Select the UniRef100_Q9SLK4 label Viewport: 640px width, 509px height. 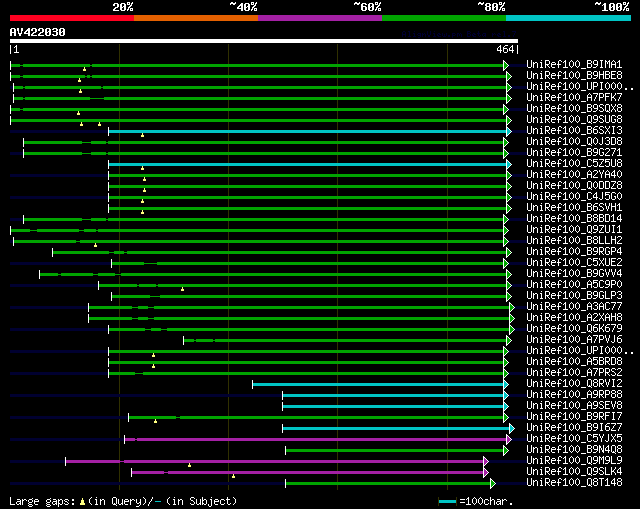574,472
